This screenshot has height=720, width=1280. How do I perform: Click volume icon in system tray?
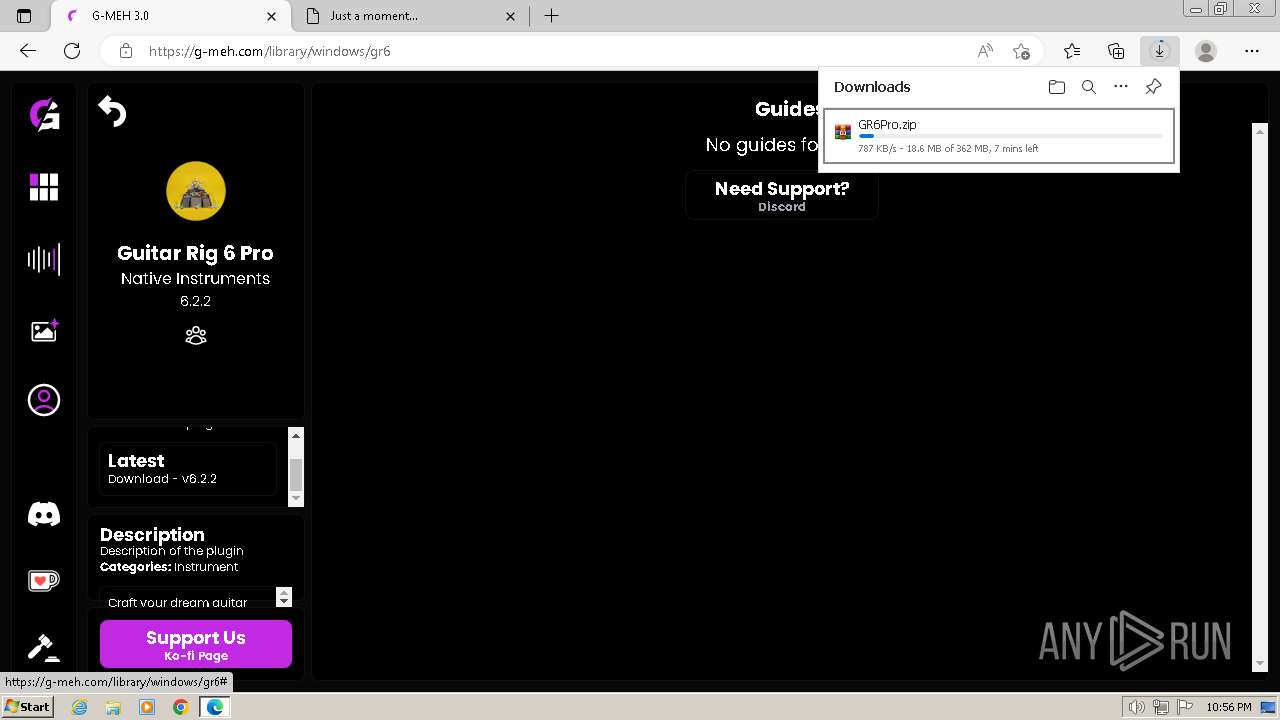coord(1137,707)
